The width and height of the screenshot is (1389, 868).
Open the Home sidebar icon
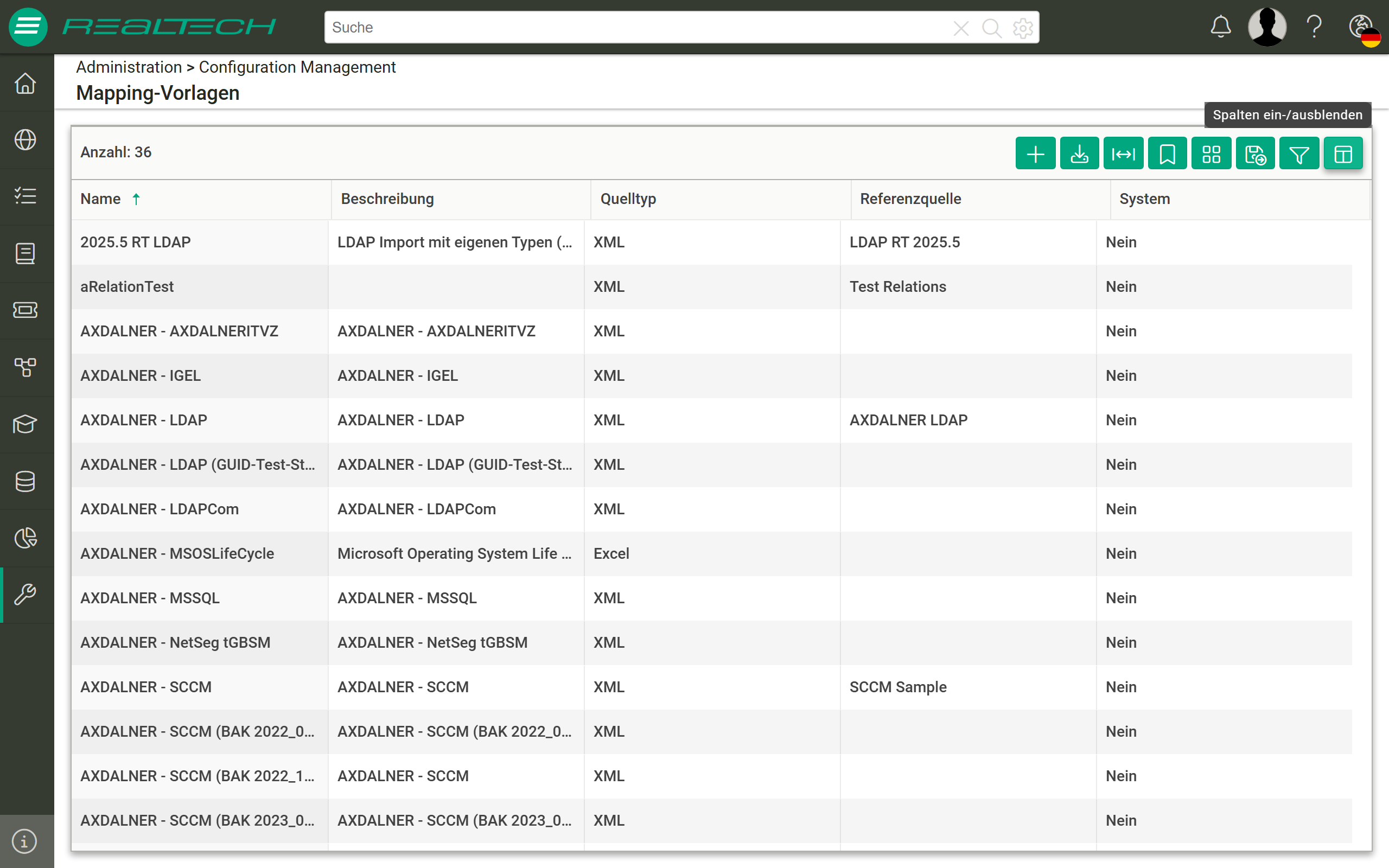point(26,83)
